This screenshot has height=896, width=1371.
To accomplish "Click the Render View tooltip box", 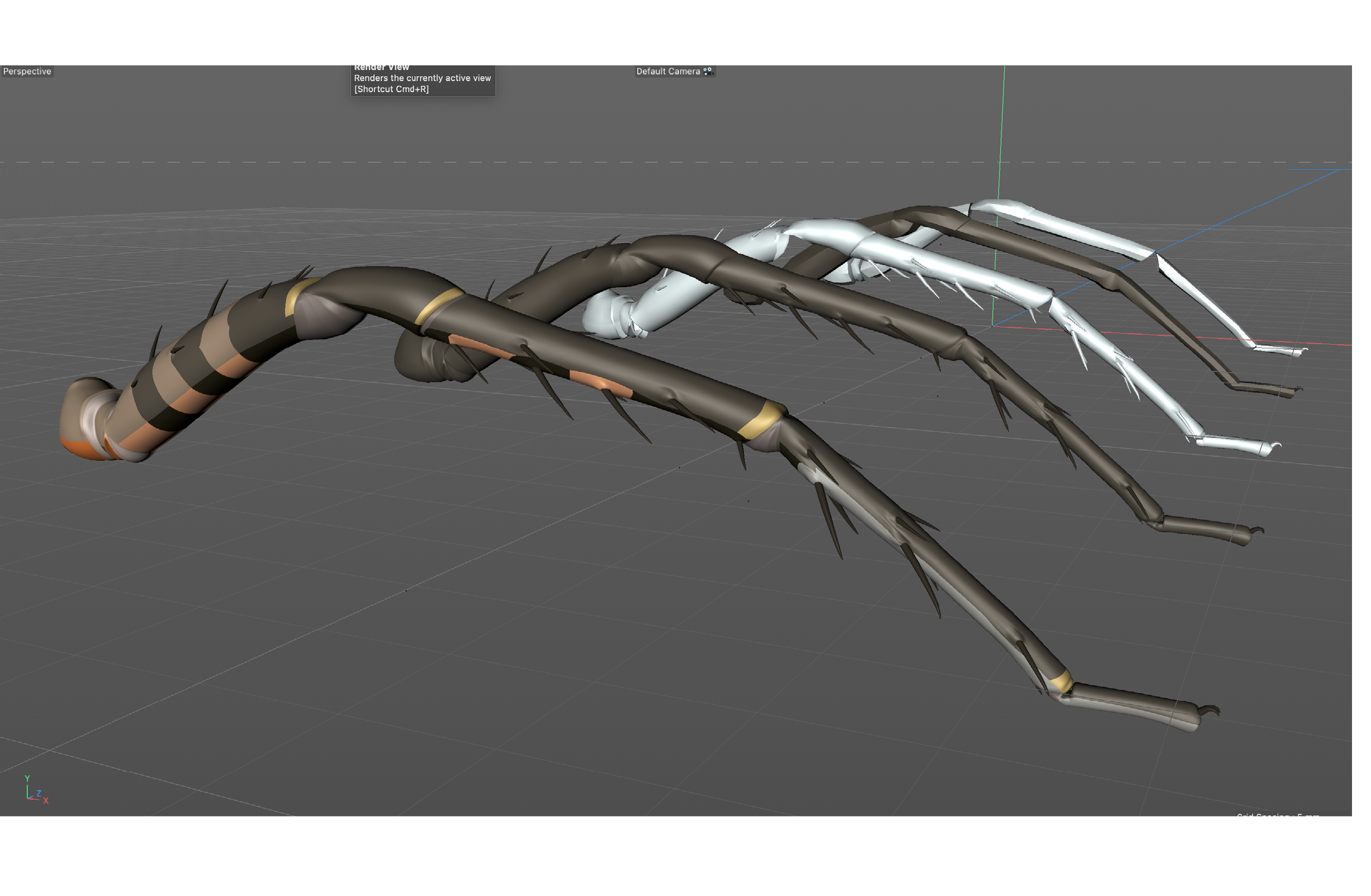I will 422,81.
